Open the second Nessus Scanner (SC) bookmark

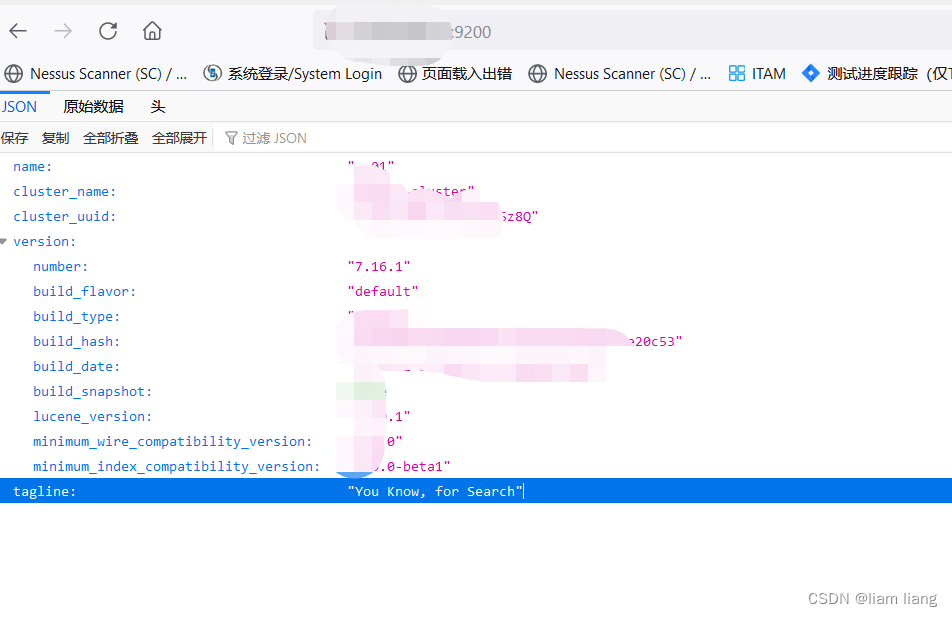tap(620, 74)
